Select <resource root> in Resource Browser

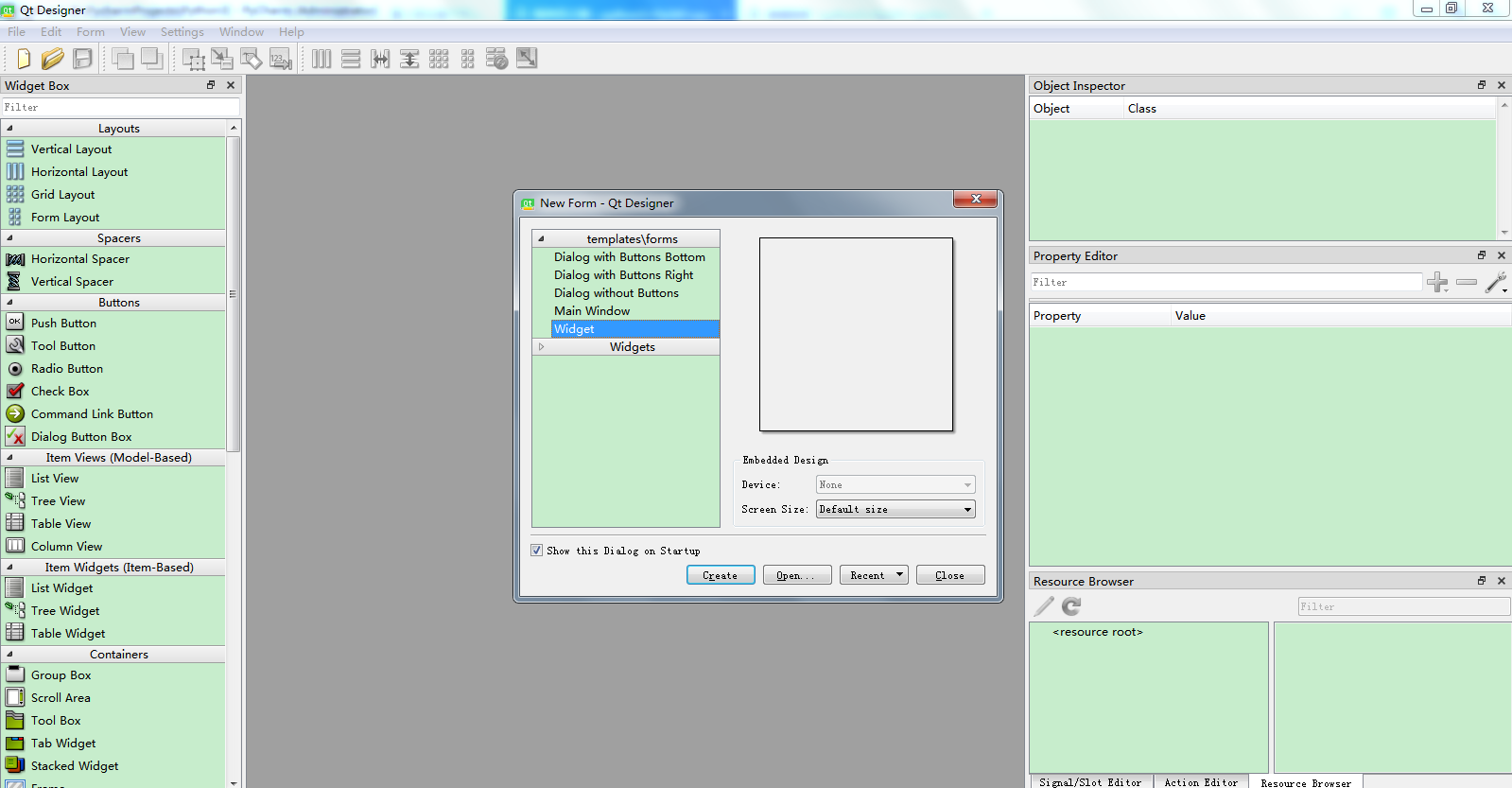click(x=1098, y=632)
